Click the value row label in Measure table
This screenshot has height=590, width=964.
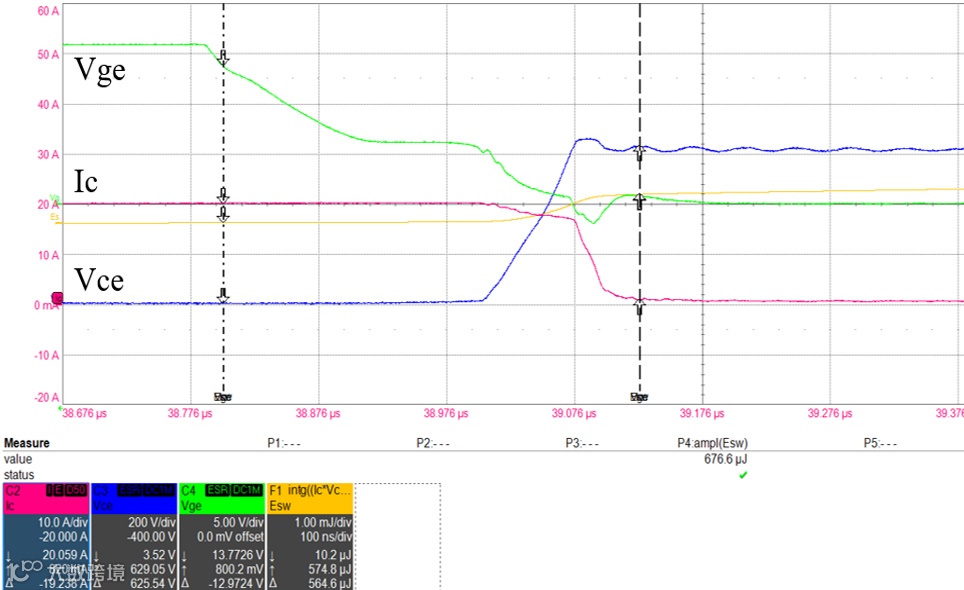[18, 458]
